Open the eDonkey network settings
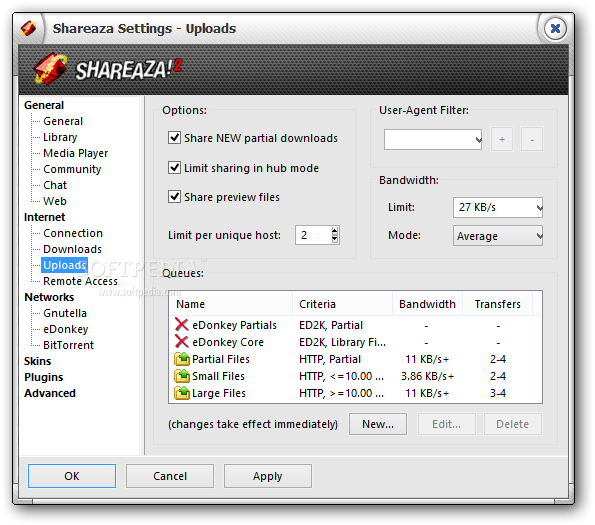595x525 pixels. [x=65, y=329]
